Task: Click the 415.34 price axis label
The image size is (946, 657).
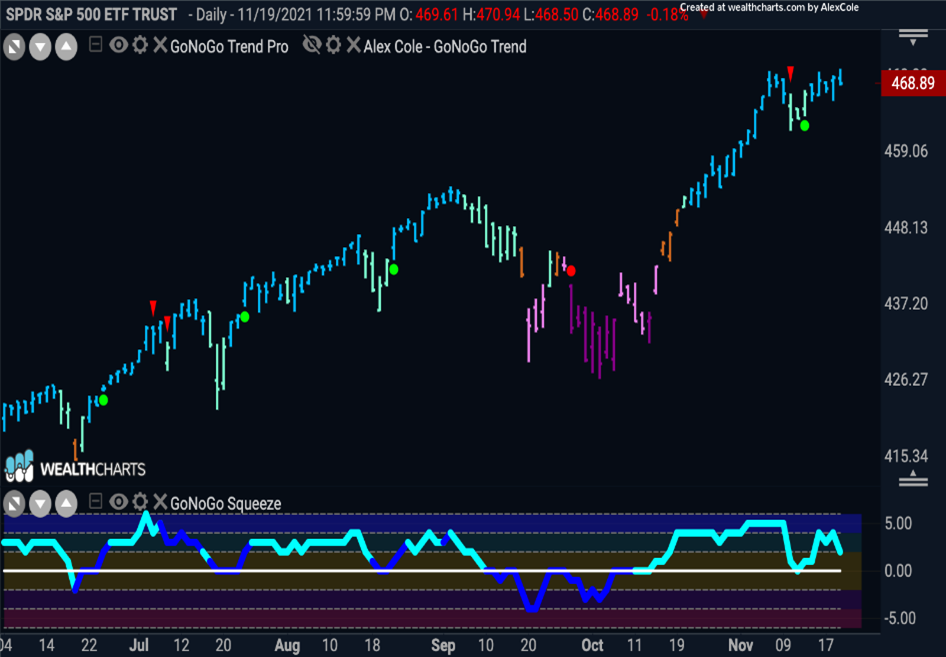Action: pyautogui.click(x=906, y=455)
